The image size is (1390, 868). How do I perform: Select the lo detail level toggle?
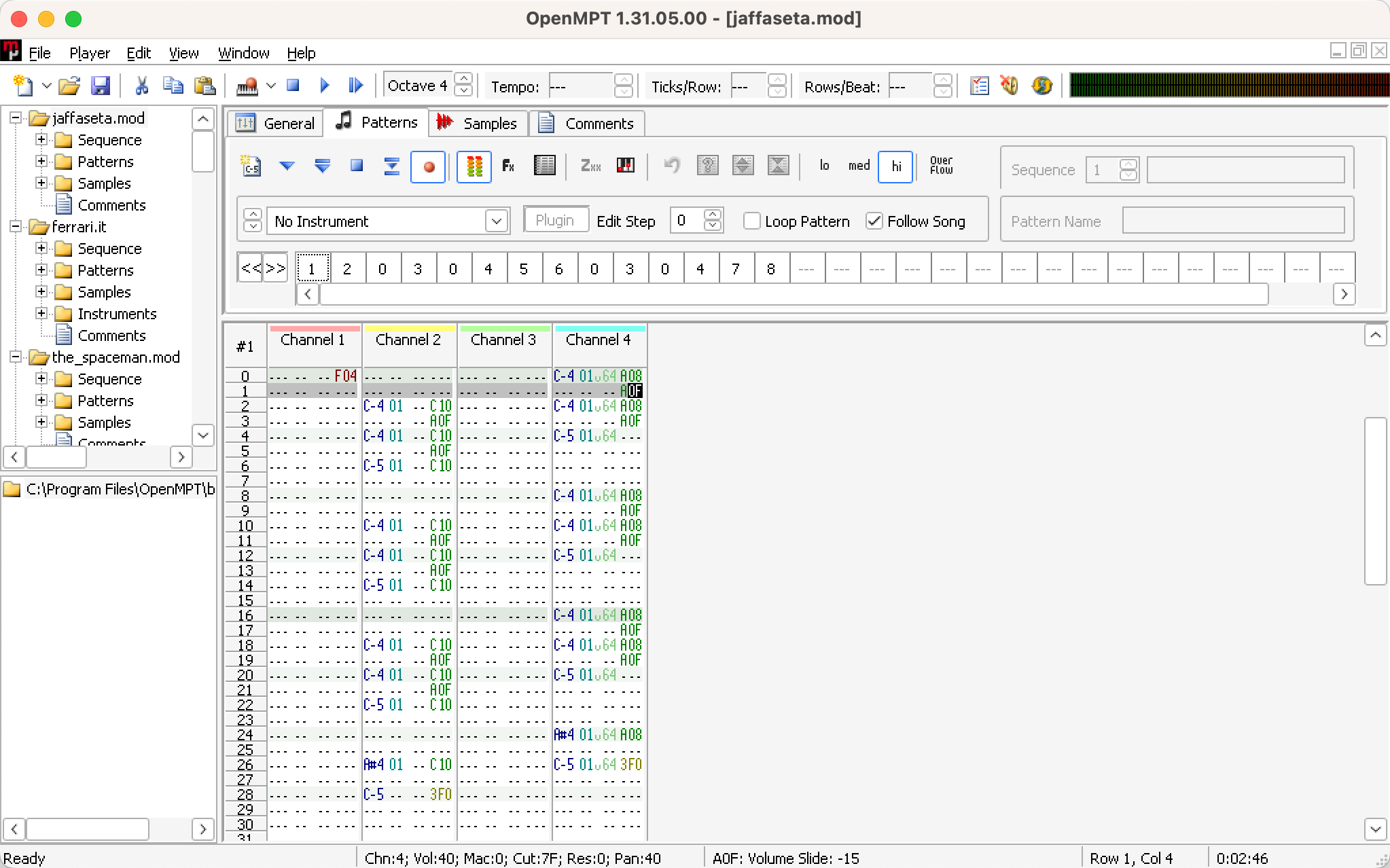(824, 166)
